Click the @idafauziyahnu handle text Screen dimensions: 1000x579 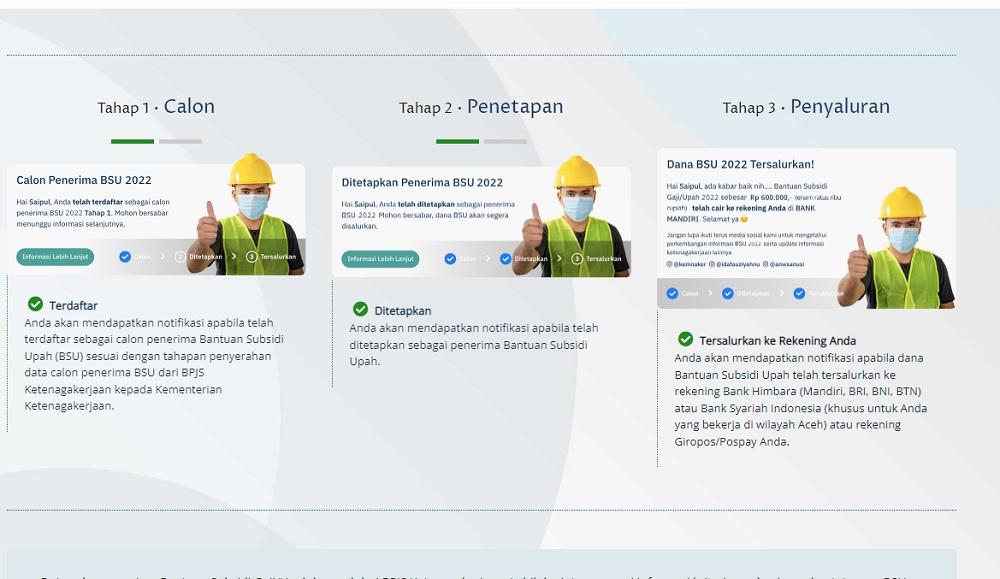coord(738,263)
